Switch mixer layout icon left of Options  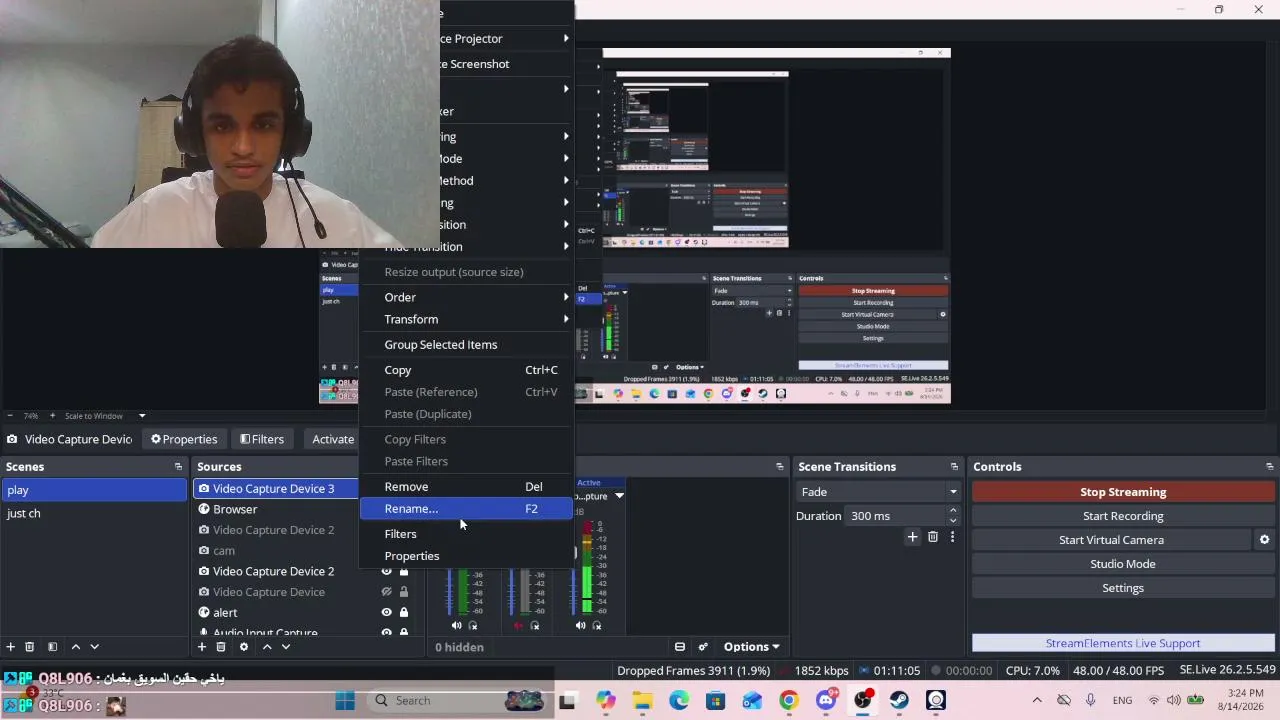coord(680,647)
